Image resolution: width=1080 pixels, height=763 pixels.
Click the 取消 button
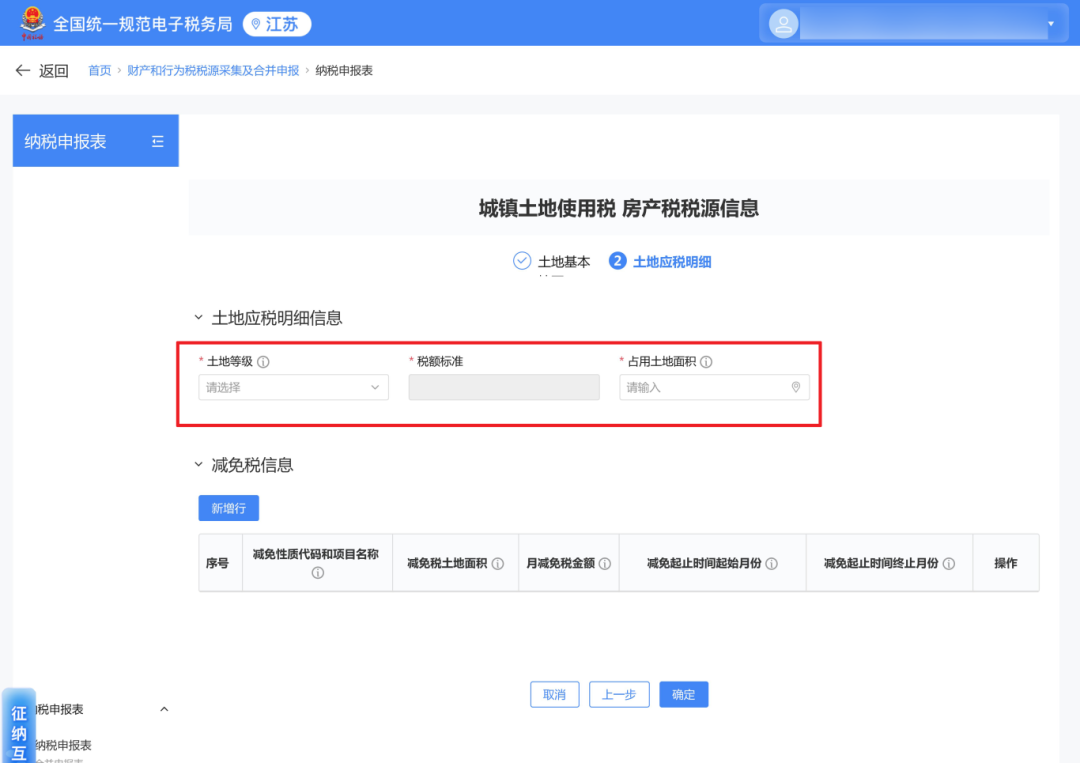(x=554, y=695)
